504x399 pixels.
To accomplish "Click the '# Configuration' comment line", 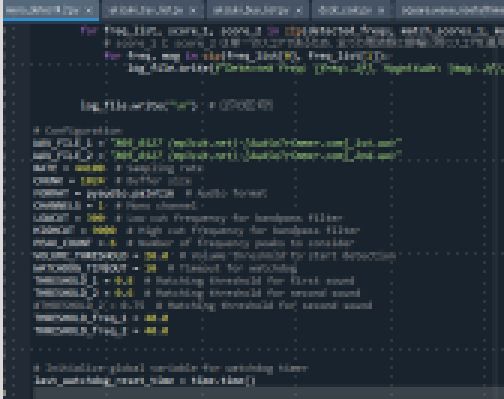I will click(78, 131).
